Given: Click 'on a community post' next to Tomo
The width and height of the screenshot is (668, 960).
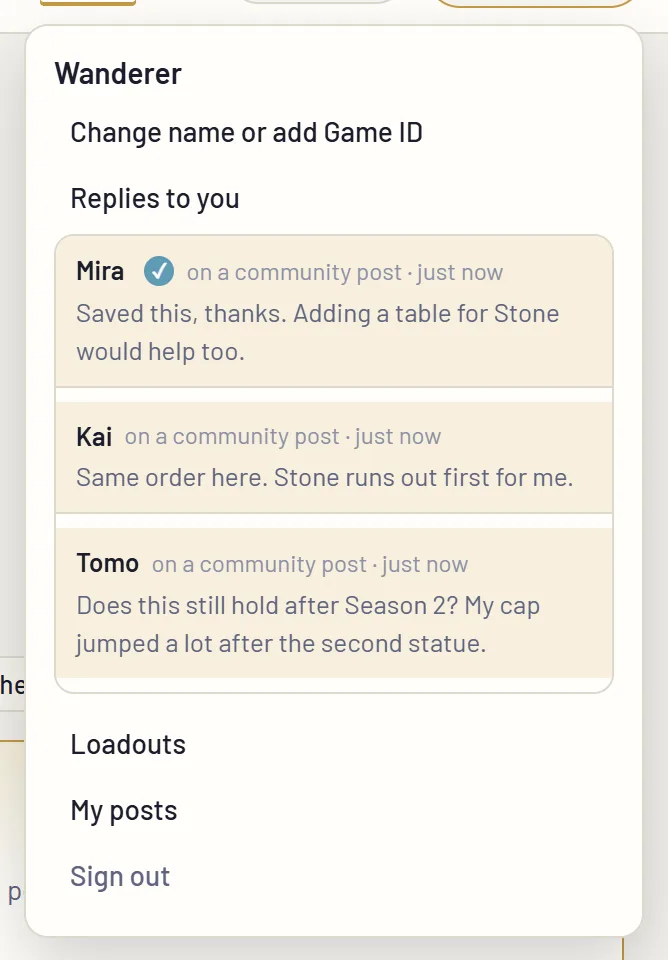Looking at the screenshot, I should click(259, 564).
